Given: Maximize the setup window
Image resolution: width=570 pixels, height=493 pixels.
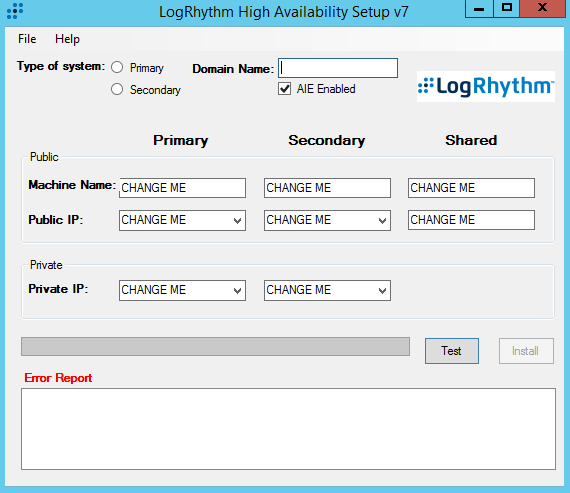Looking at the screenshot, I should pos(506,9).
